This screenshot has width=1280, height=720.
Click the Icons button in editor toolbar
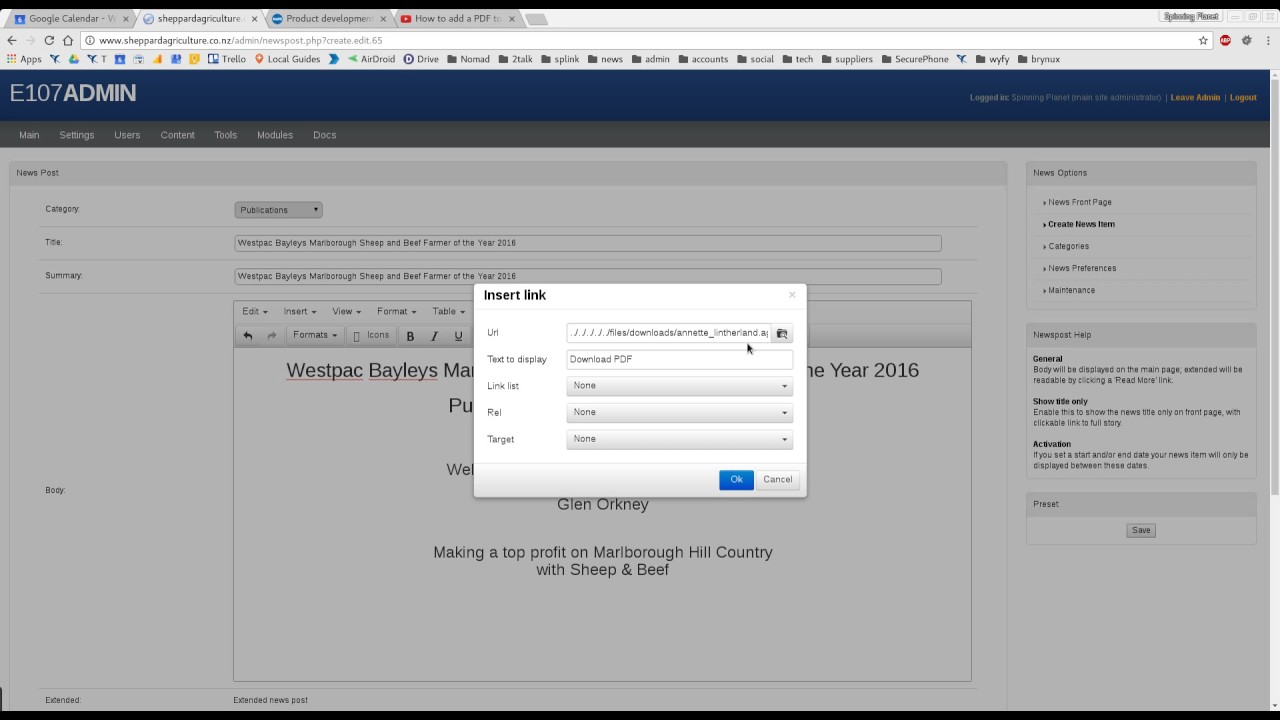371,336
